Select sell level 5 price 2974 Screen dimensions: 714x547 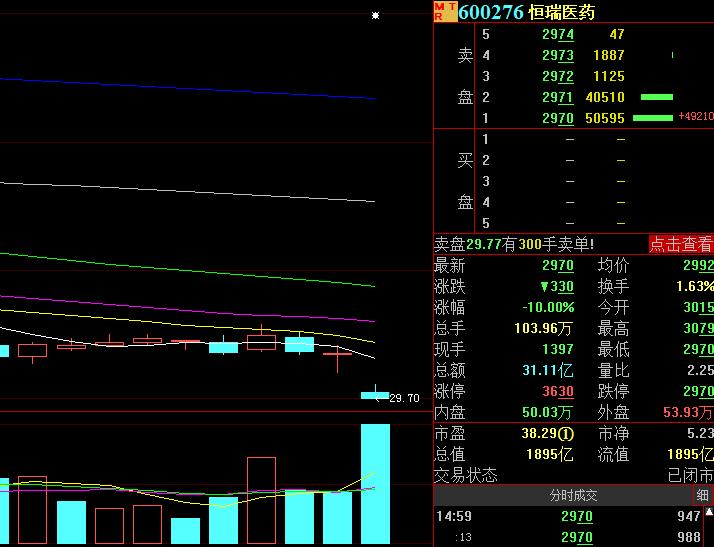[x=558, y=34]
